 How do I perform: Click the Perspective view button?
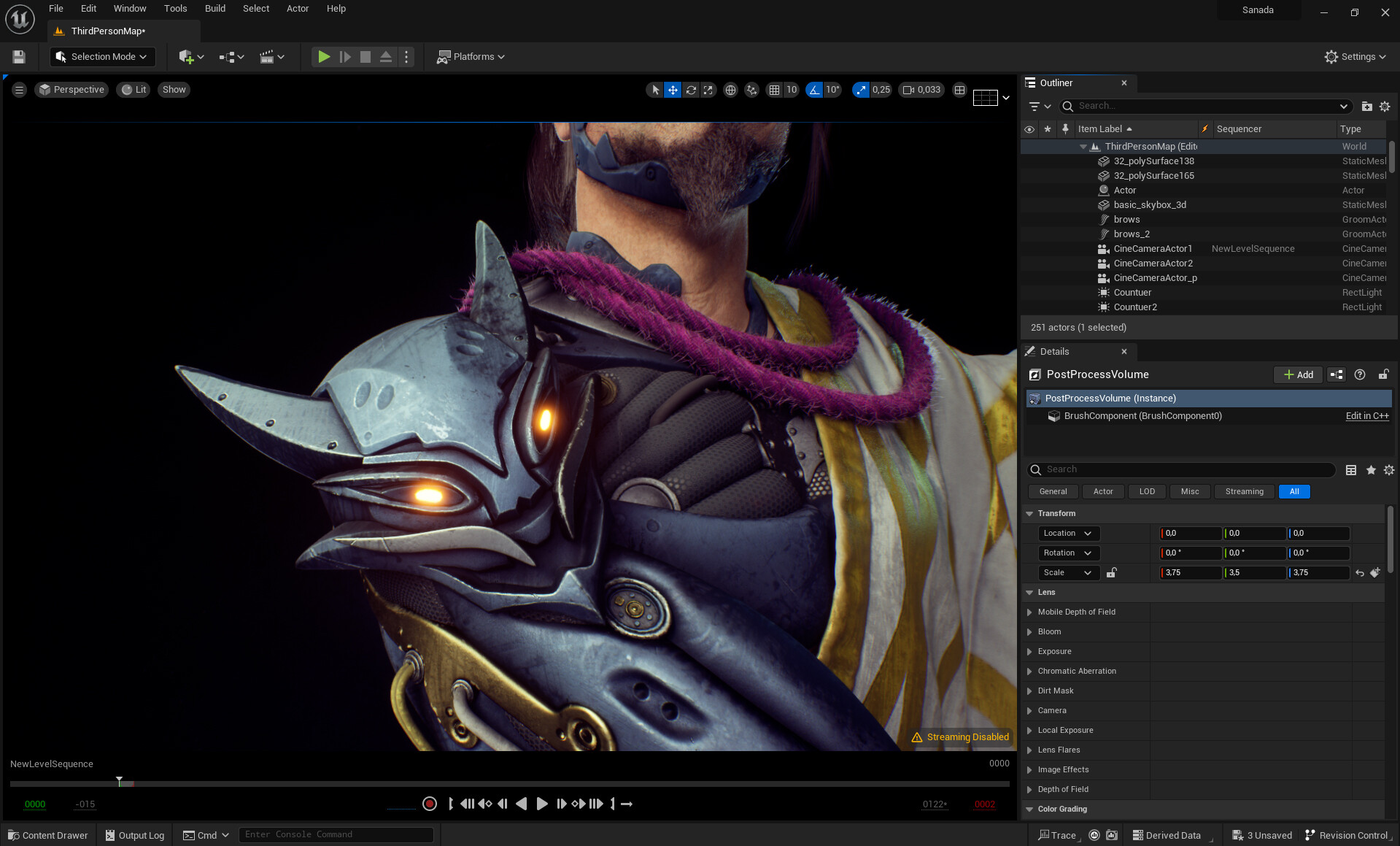71,90
